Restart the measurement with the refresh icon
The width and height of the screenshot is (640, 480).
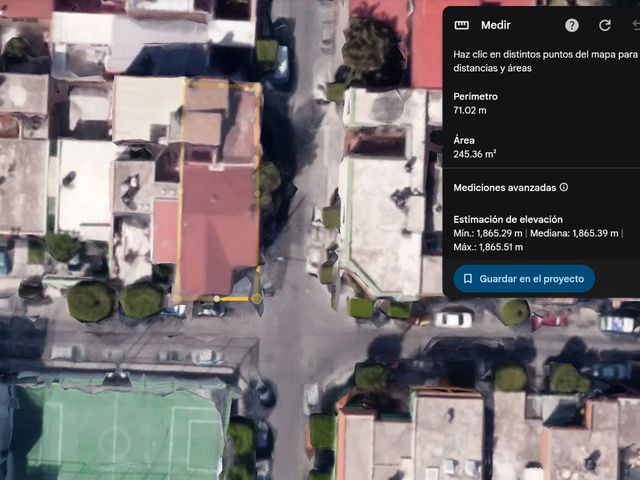[604, 25]
